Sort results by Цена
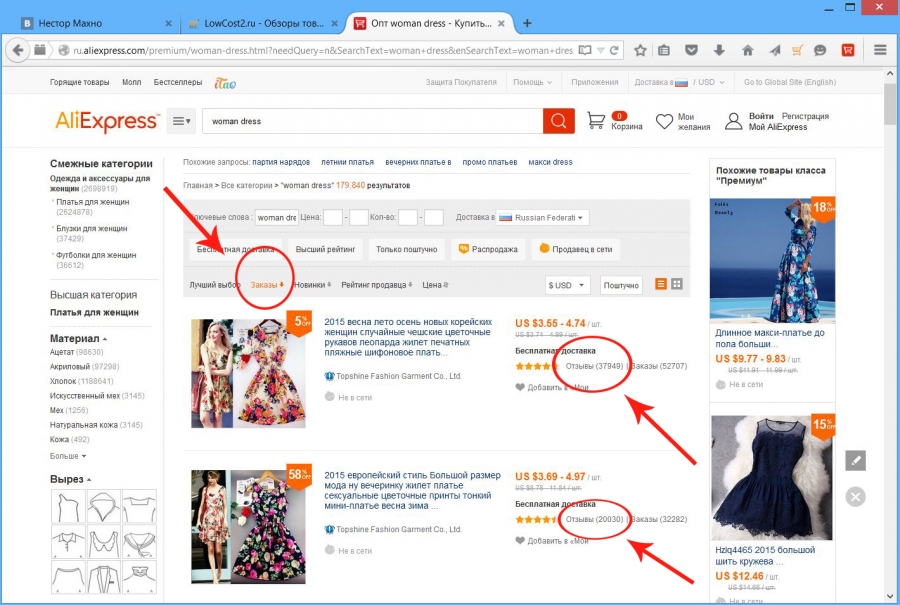 [435, 285]
